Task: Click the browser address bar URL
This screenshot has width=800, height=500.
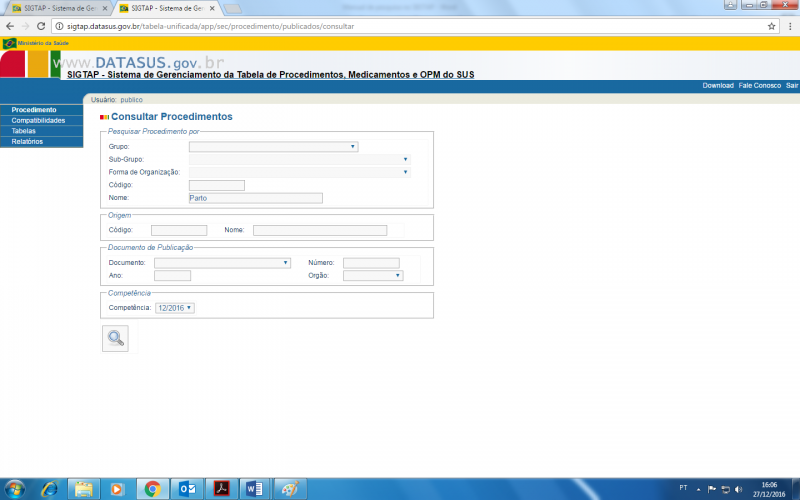Action: click(x=210, y=26)
